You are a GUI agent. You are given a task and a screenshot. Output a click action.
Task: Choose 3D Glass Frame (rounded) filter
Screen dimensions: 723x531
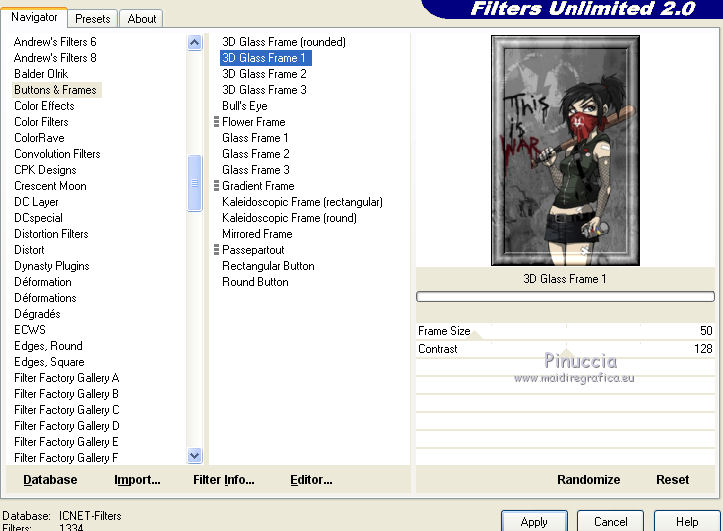click(x=284, y=42)
